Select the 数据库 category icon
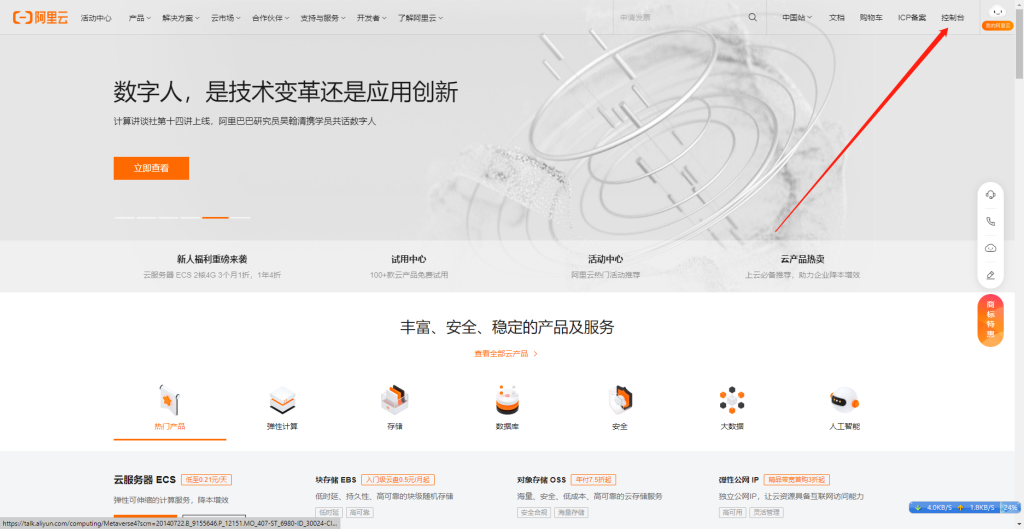1024x529 pixels. pos(507,400)
